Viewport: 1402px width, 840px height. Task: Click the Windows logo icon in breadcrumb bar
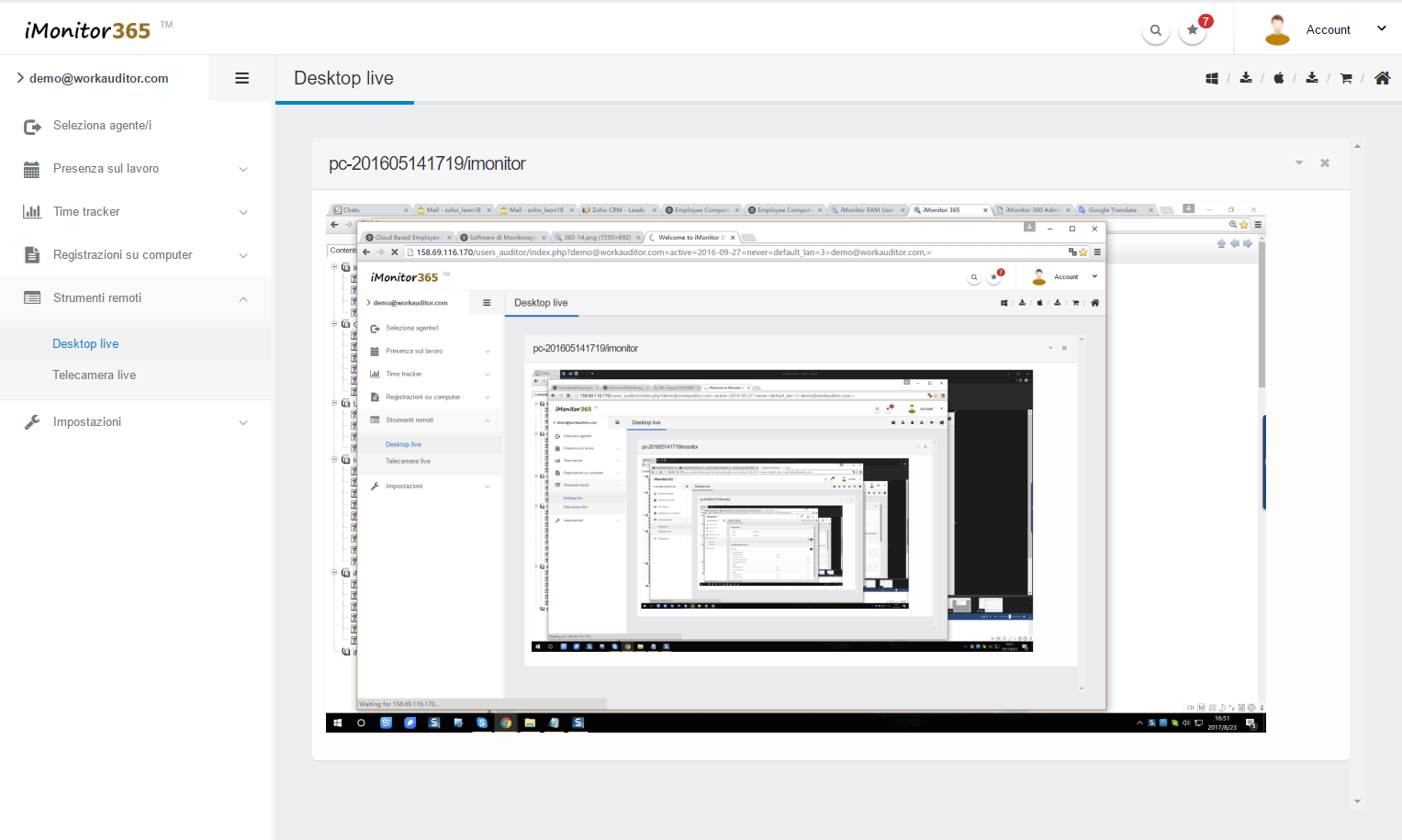(1212, 79)
